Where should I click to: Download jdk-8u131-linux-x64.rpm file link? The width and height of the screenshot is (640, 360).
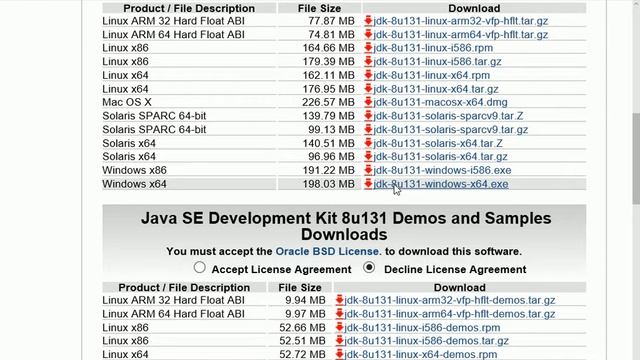coord(431,76)
